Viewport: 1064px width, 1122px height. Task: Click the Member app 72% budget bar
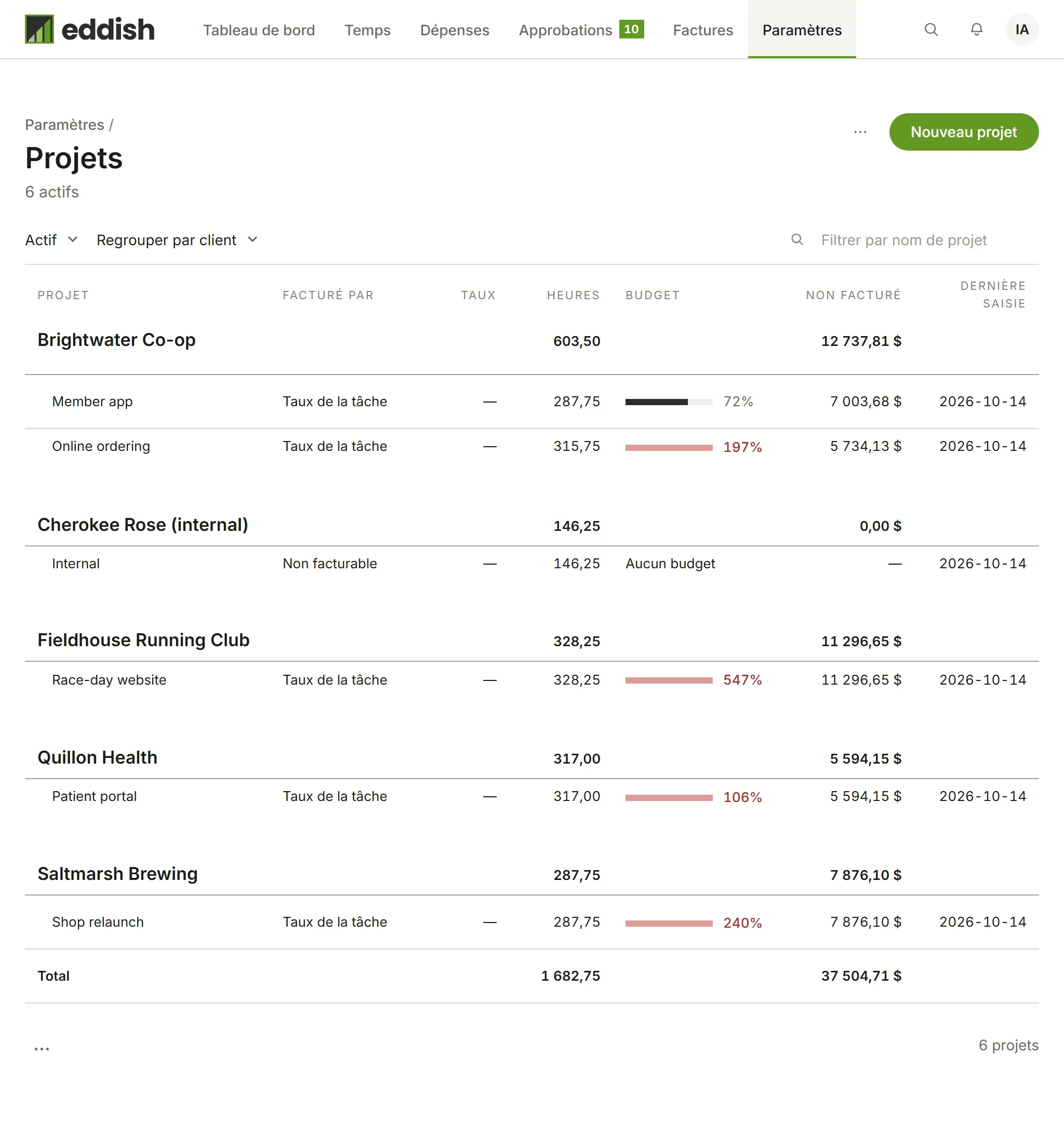point(669,402)
